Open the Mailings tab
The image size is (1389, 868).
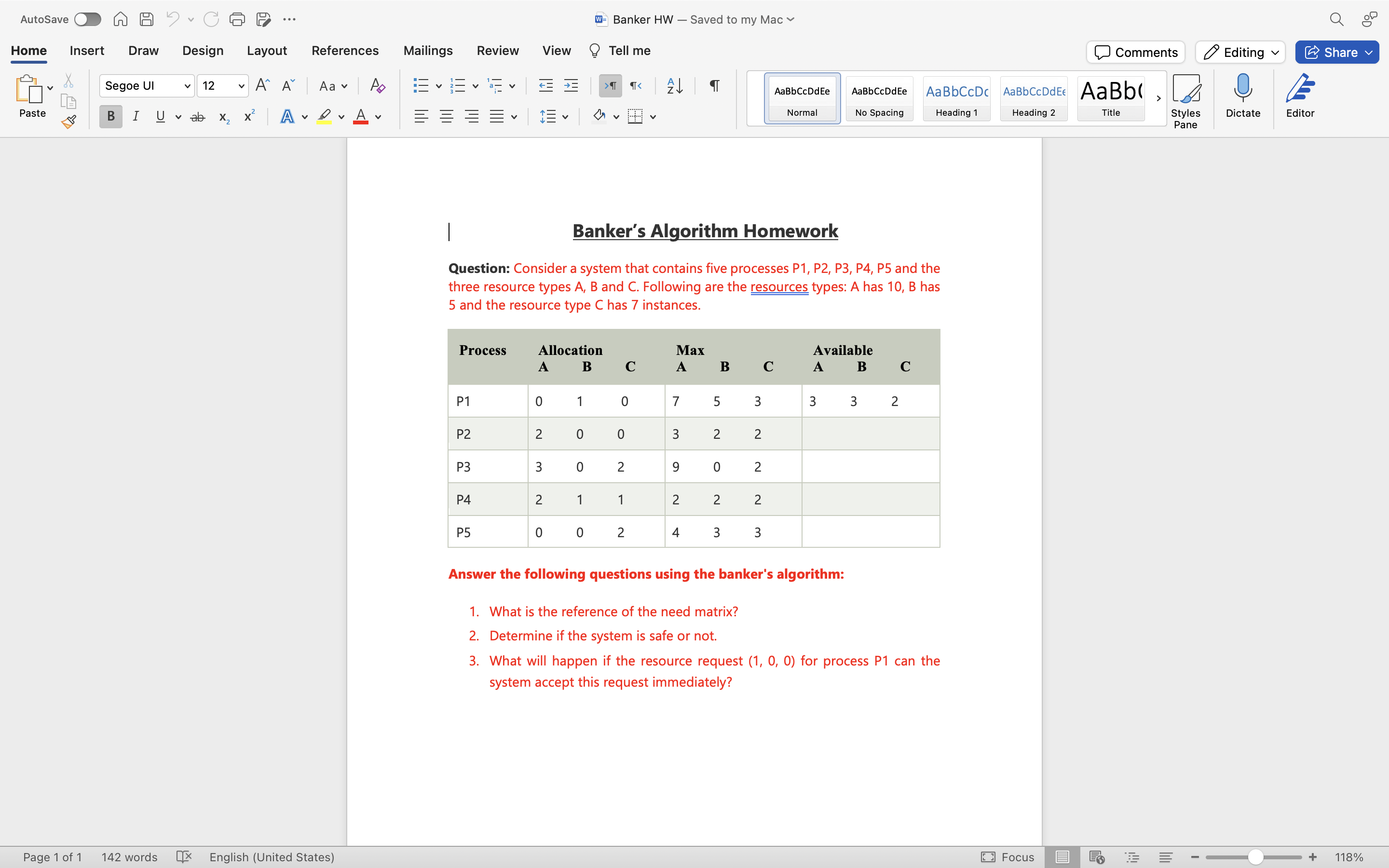click(428, 51)
